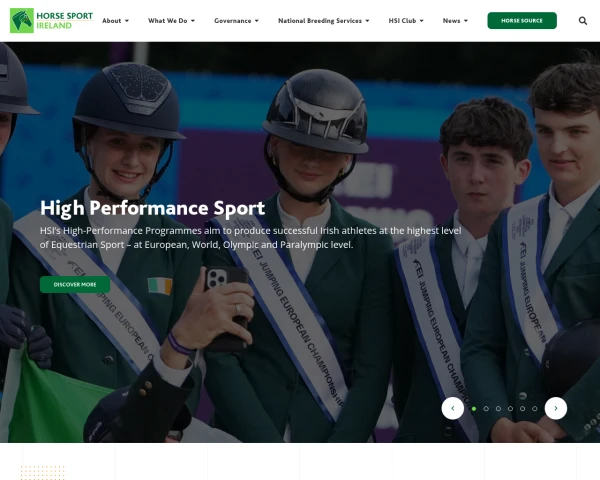This screenshot has height=480, width=600.
Task: Open the Governance dropdown menu
Action: pyautogui.click(x=236, y=21)
